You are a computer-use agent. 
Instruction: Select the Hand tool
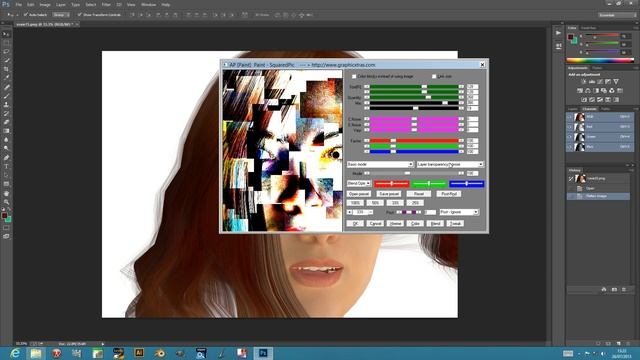point(6,193)
